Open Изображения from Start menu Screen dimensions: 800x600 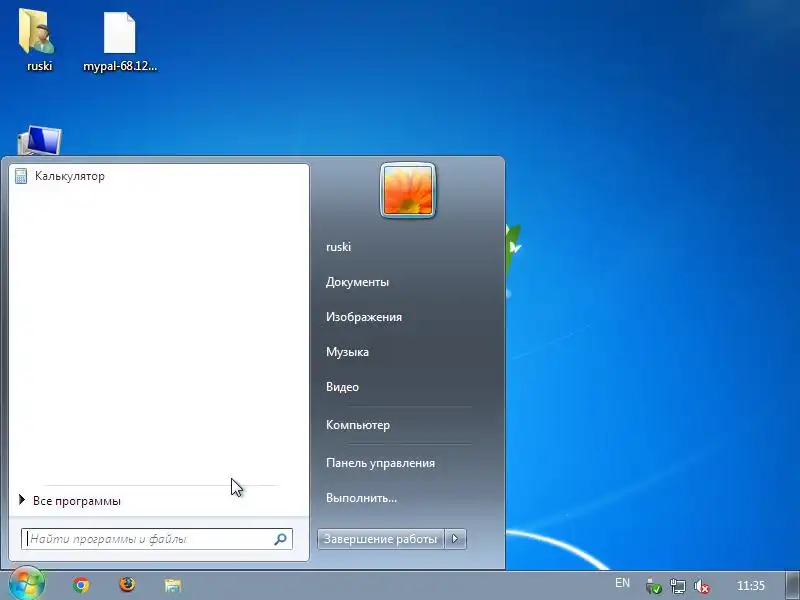point(364,317)
